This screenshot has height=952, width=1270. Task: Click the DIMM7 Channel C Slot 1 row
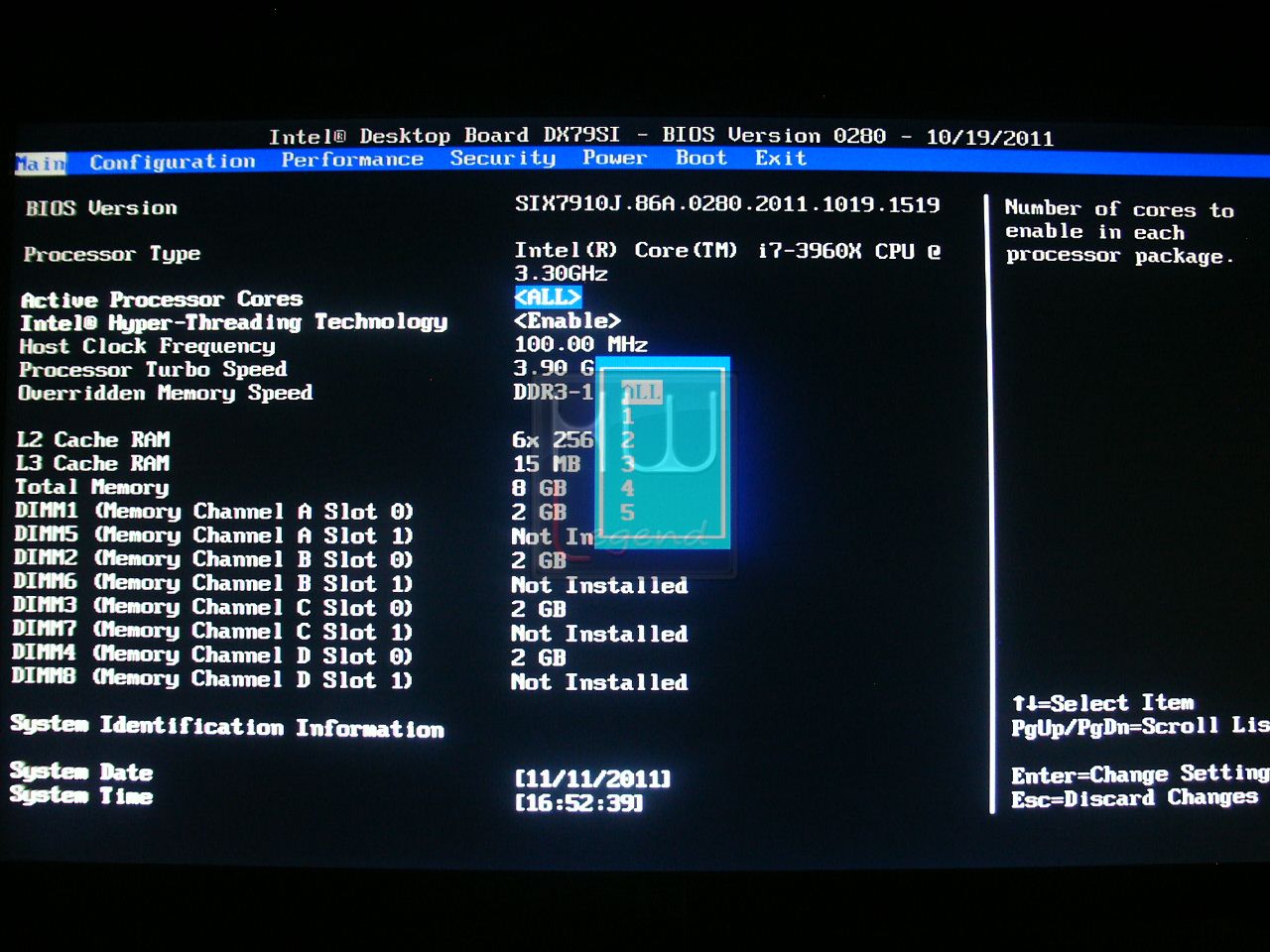(x=212, y=631)
